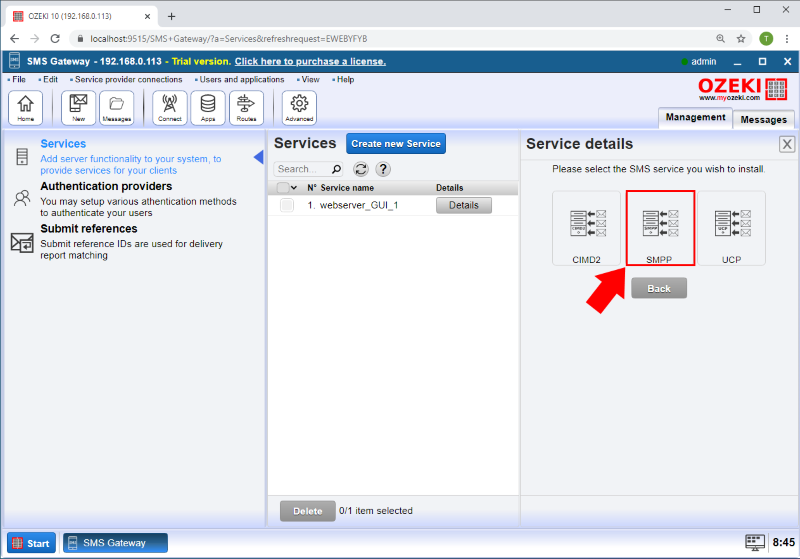Open Details for webserver_GUI_1
The width and height of the screenshot is (800, 559).
click(x=464, y=206)
